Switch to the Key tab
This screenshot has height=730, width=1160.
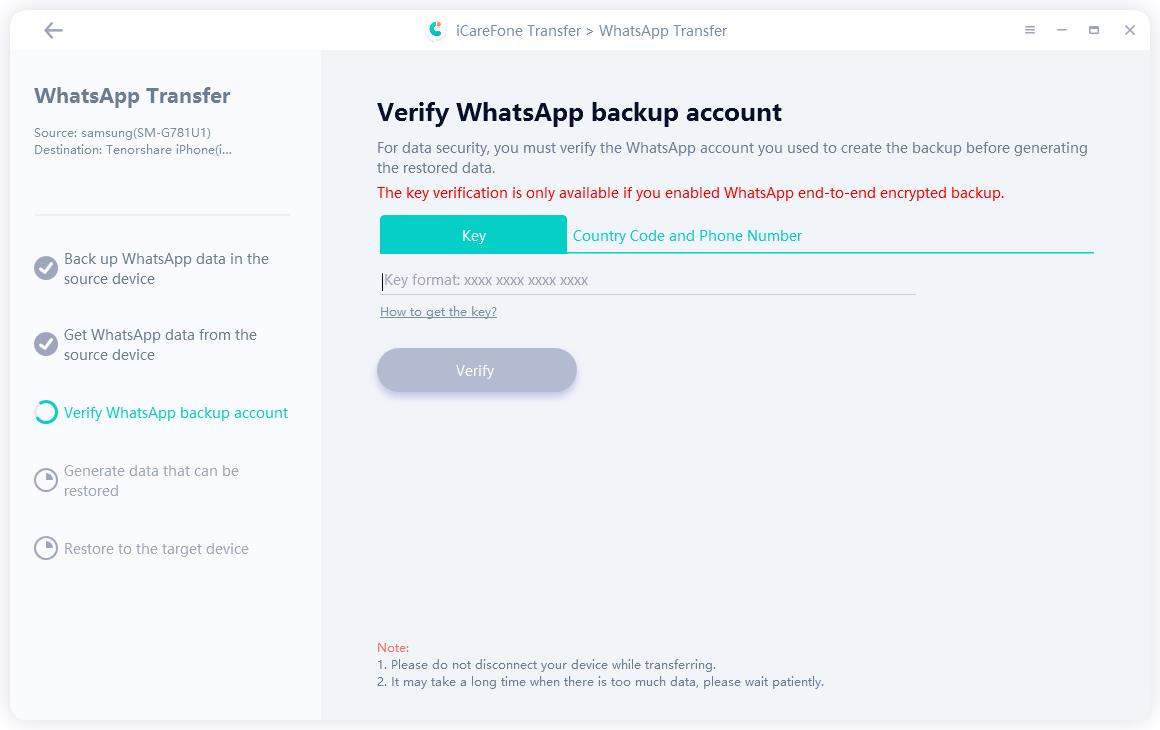[x=473, y=235]
